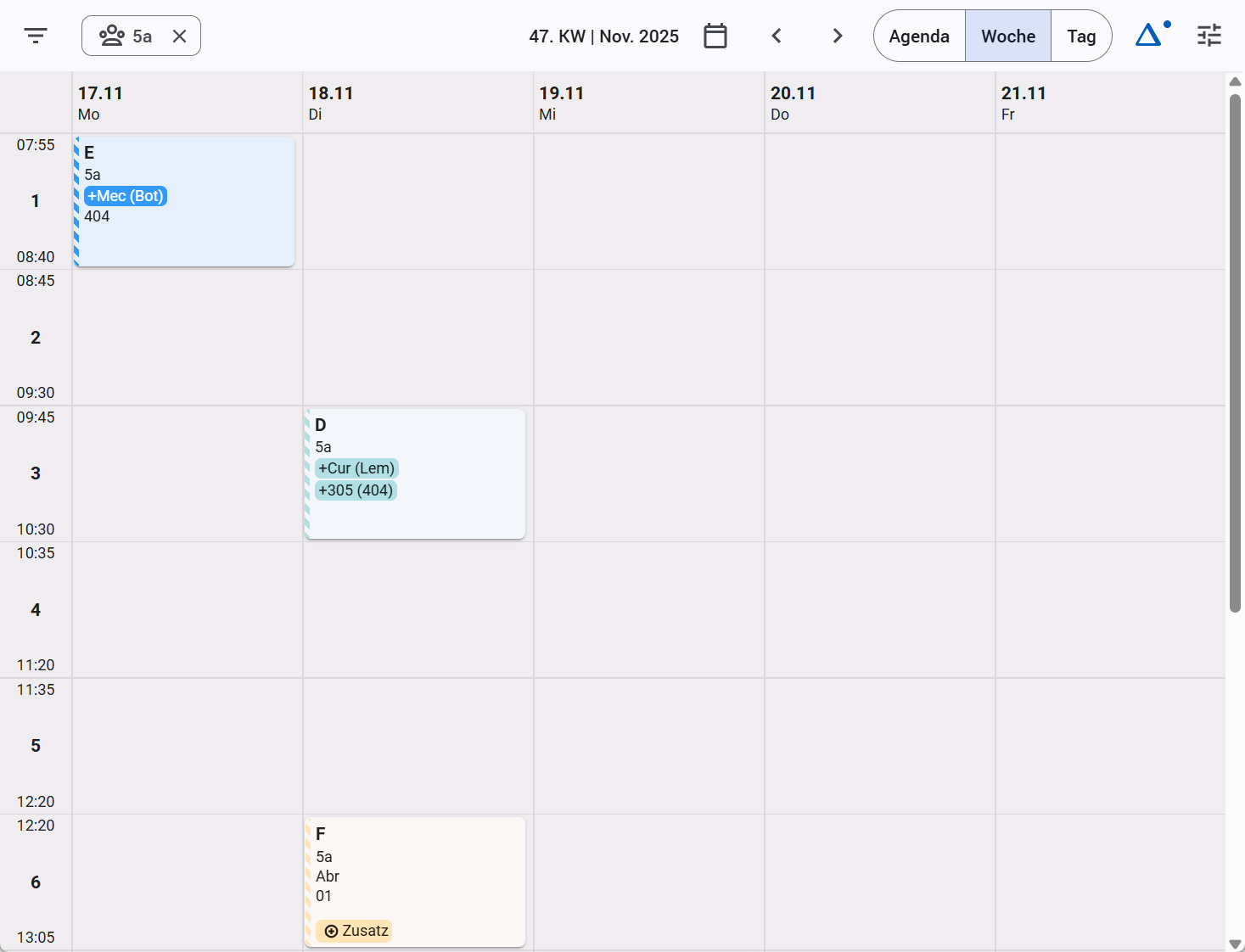
Task: Open the Tuesday D lesson card
Action: pyautogui.click(x=415, y=473)
